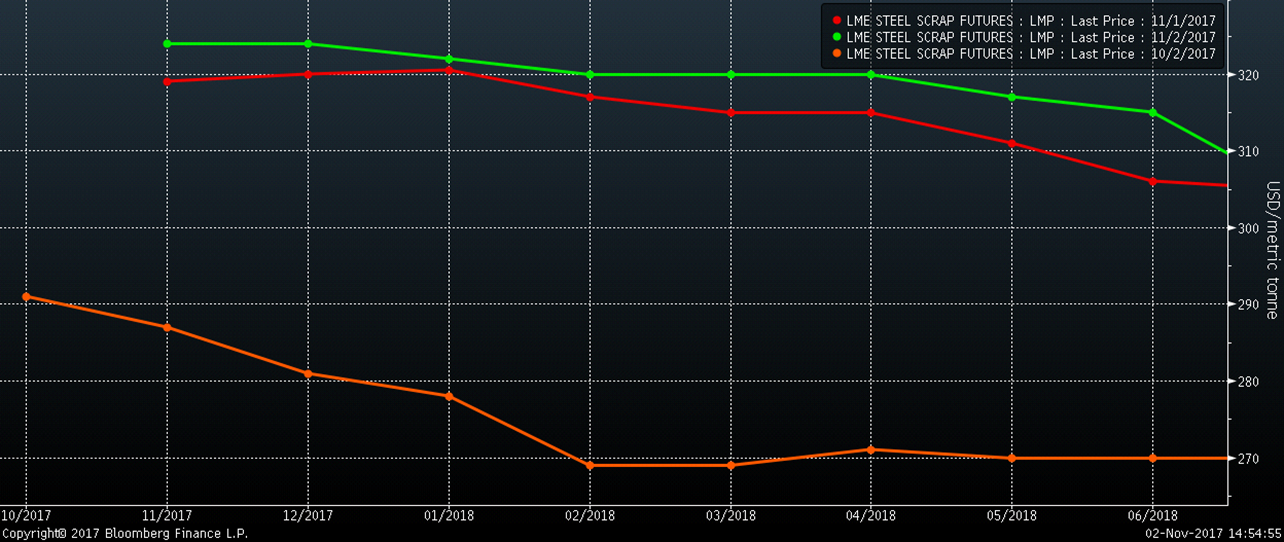This screenshot has width=1284, height=542.
Task: Pick the orange data point at 01/2018
Action: coord(448,396)
